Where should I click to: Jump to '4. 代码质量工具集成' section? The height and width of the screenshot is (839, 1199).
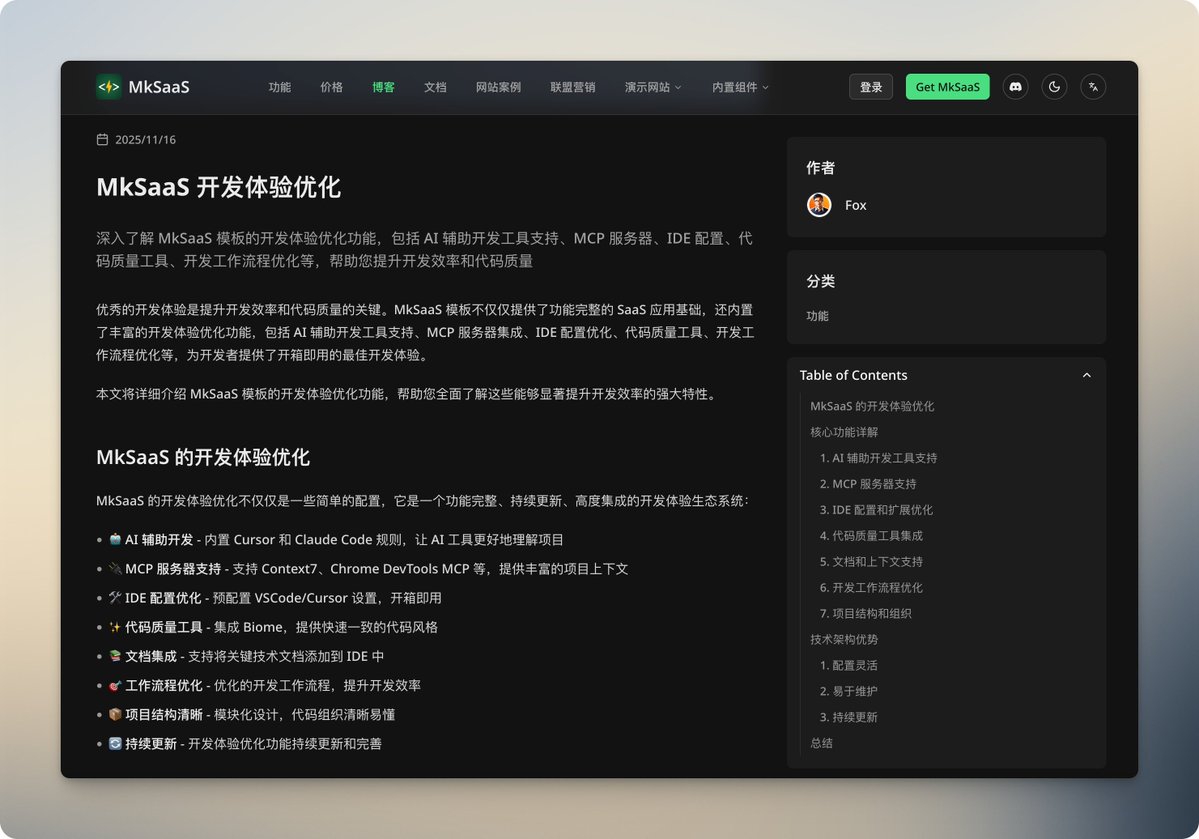pos(872,536)
